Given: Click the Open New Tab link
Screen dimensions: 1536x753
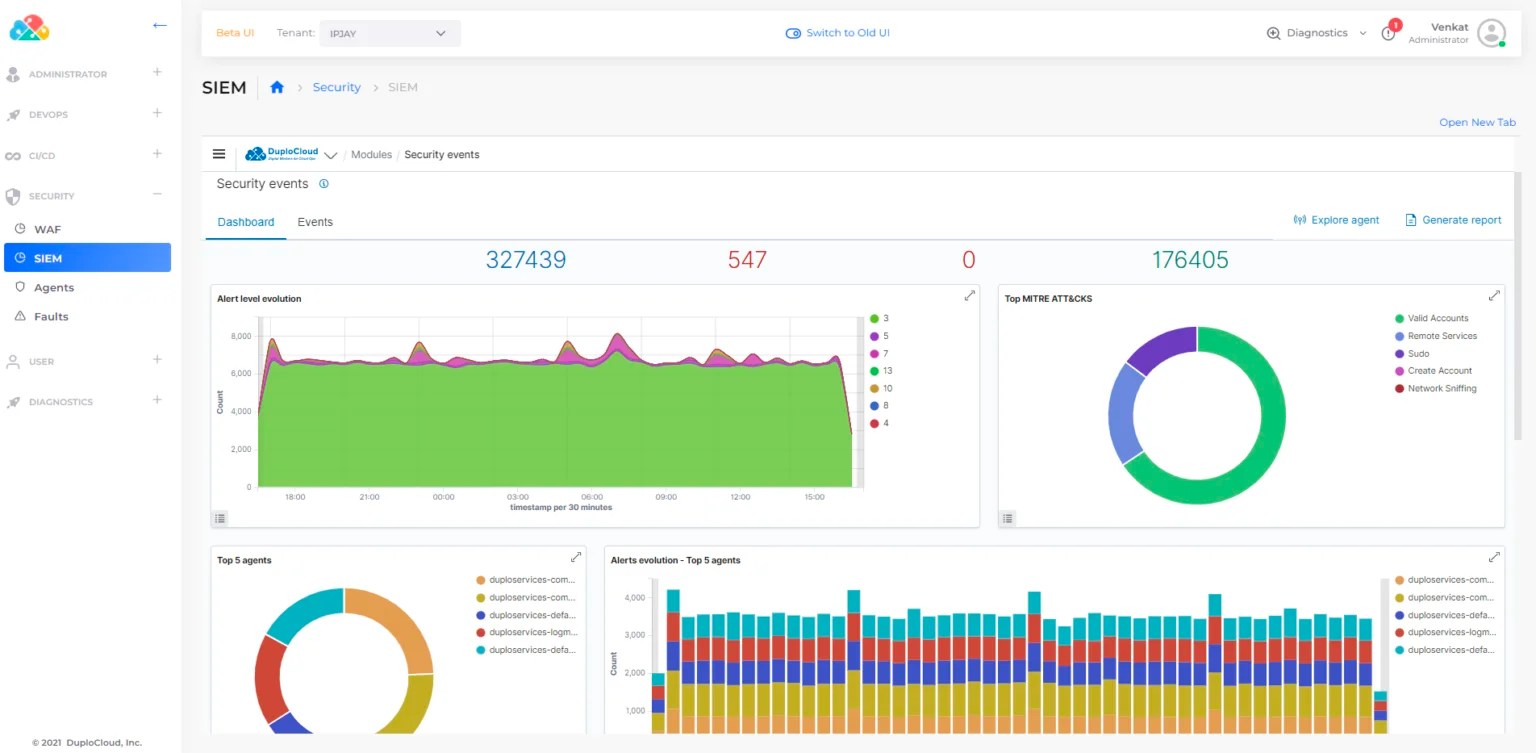Looking at the screenshot, I should pyautogui.click(x=1477, y=123).
